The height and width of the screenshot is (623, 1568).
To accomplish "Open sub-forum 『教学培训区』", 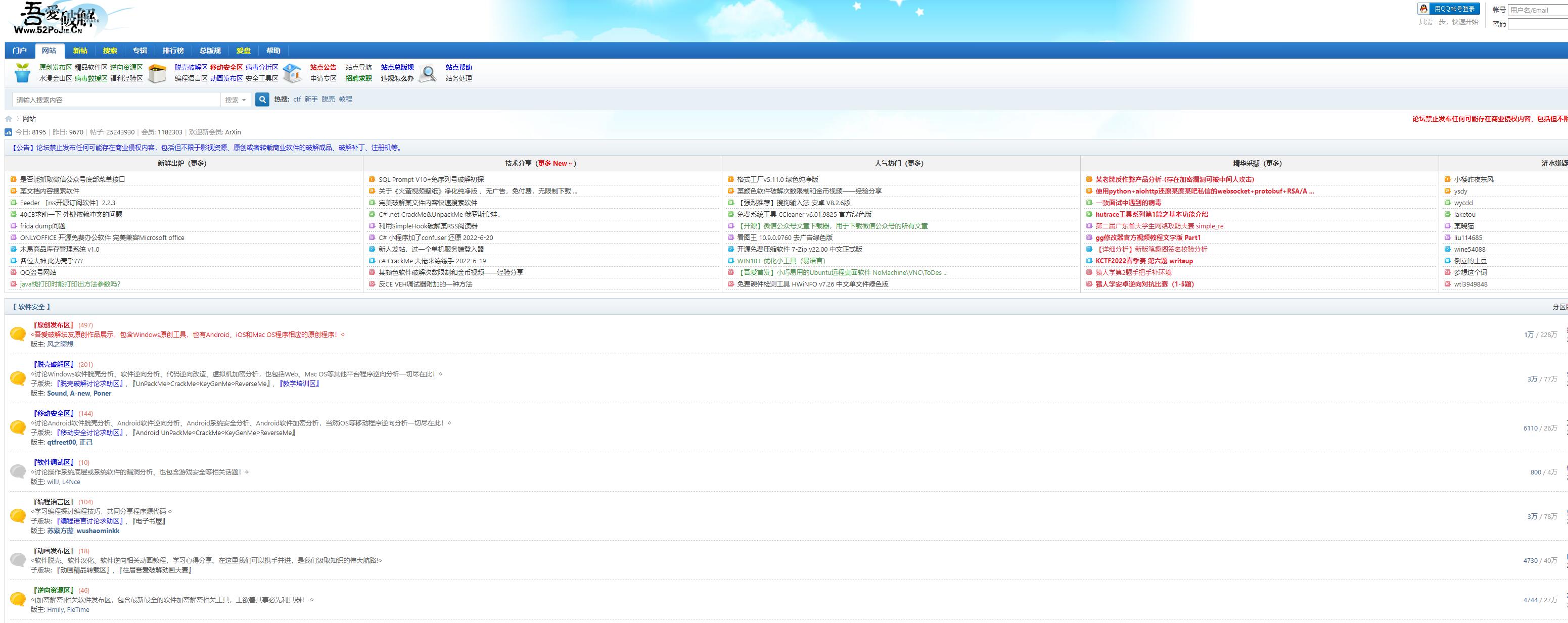I will tap(298, 384).
